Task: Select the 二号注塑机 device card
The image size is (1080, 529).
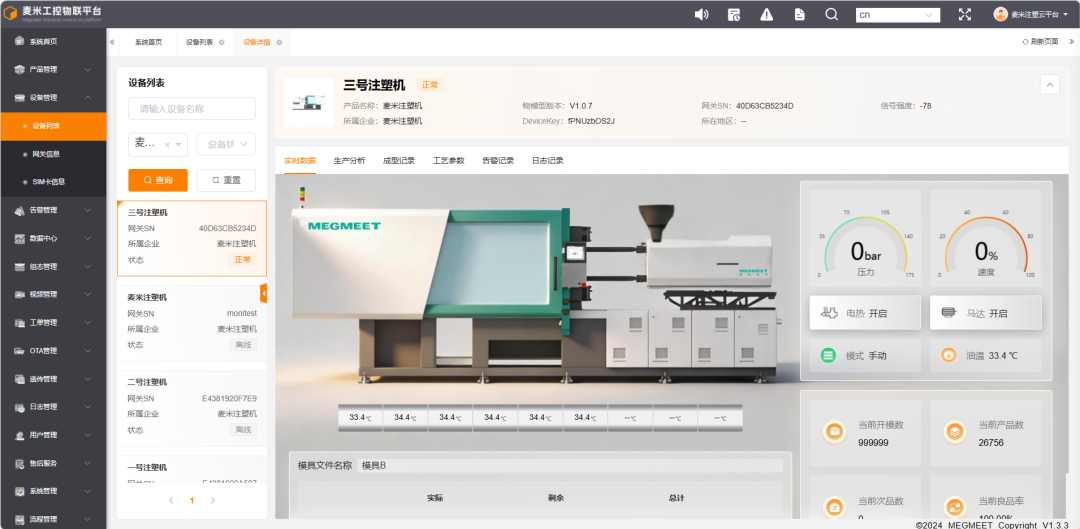Action: tap(192, 408)
